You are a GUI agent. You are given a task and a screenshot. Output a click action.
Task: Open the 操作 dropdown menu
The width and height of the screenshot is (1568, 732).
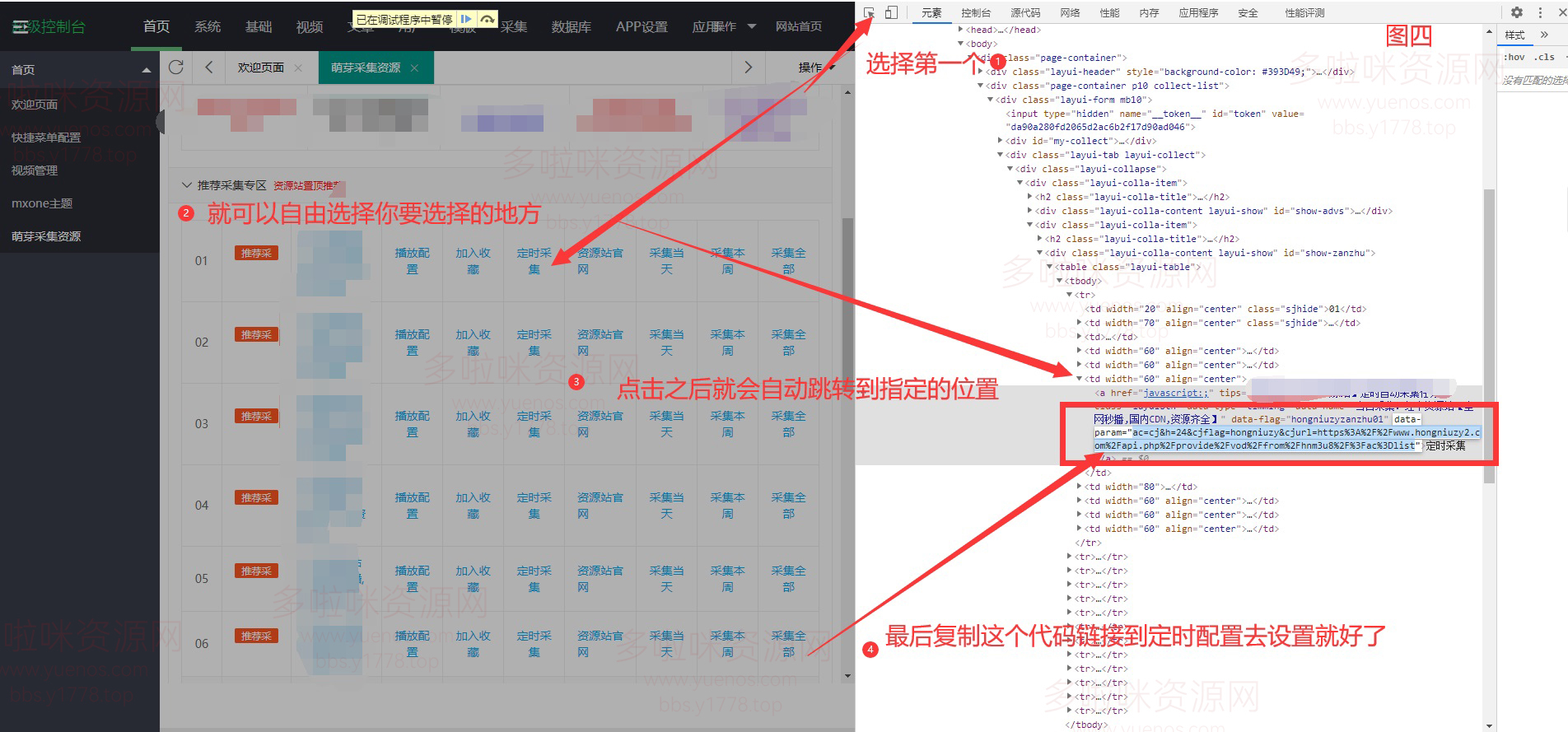click(x=816, y=68)
